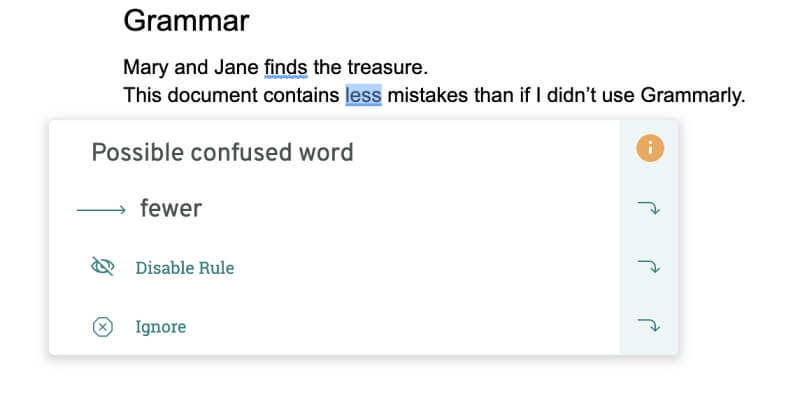Click the crossed-out eye icon

[x=103, y=267]
